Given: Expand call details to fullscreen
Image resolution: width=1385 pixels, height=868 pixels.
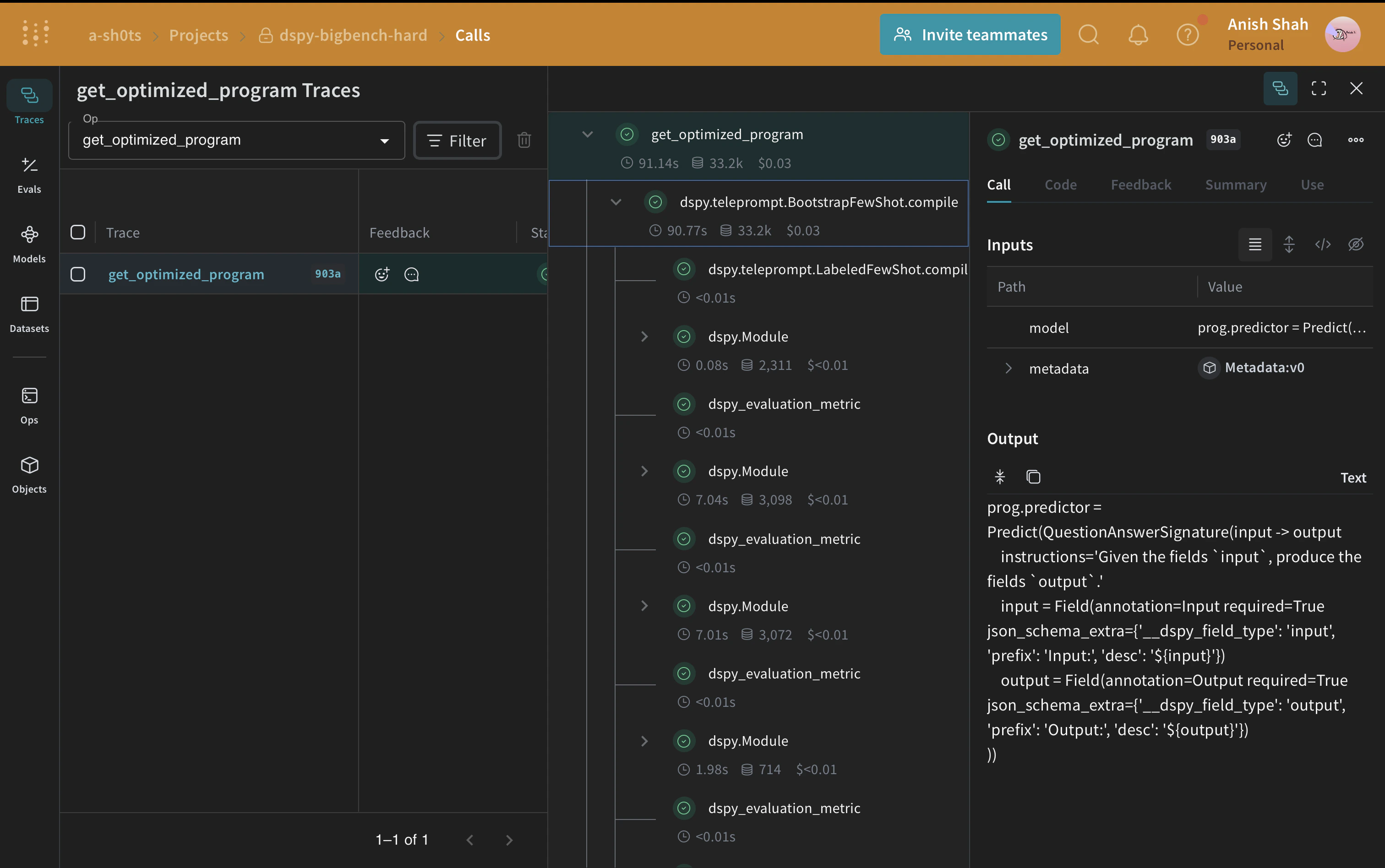Looking at the screenshot, I should [x=1319, y=88].
